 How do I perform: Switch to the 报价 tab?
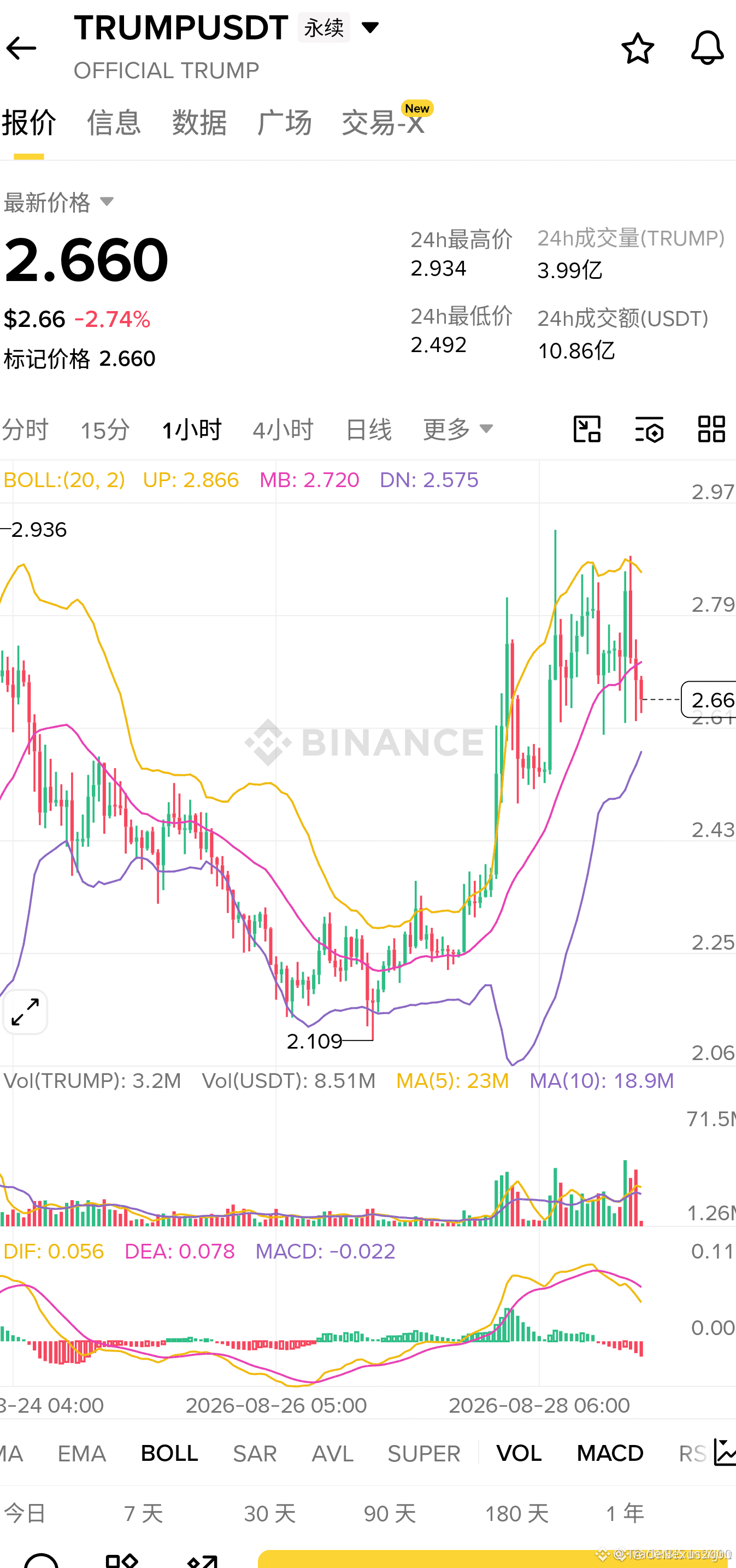28,122
